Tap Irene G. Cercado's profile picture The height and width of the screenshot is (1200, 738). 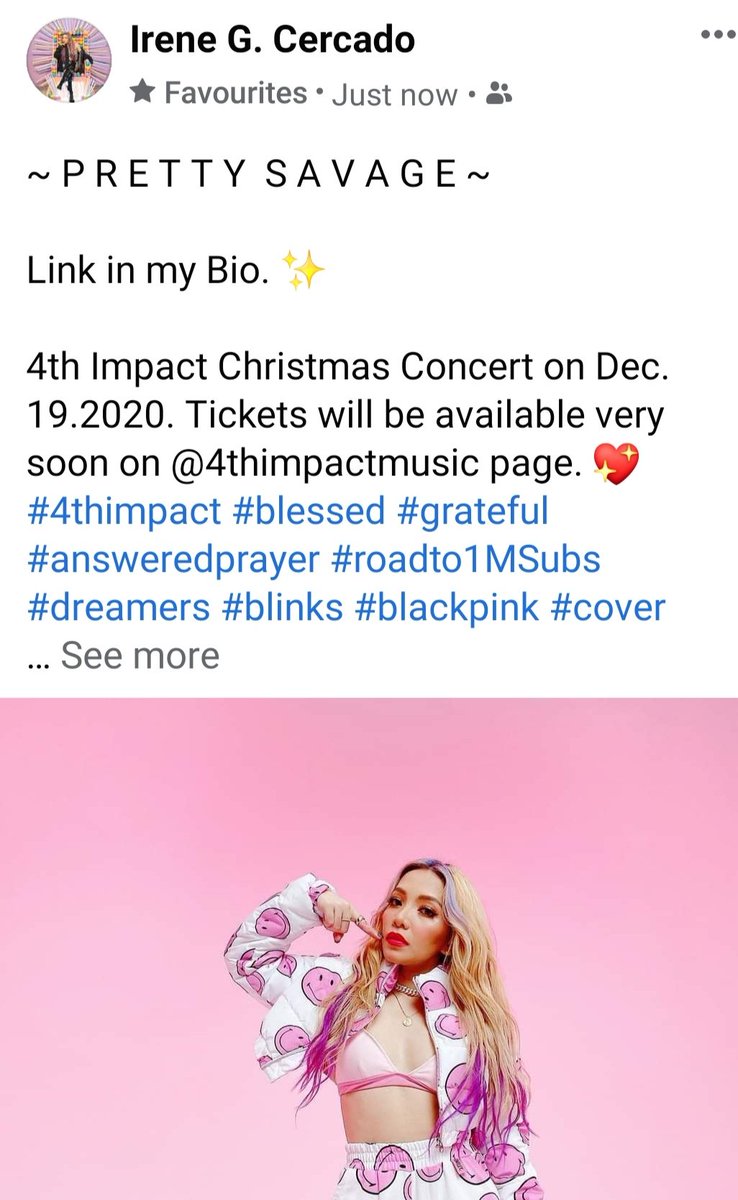pyautogui.click(x=68, y=62)
